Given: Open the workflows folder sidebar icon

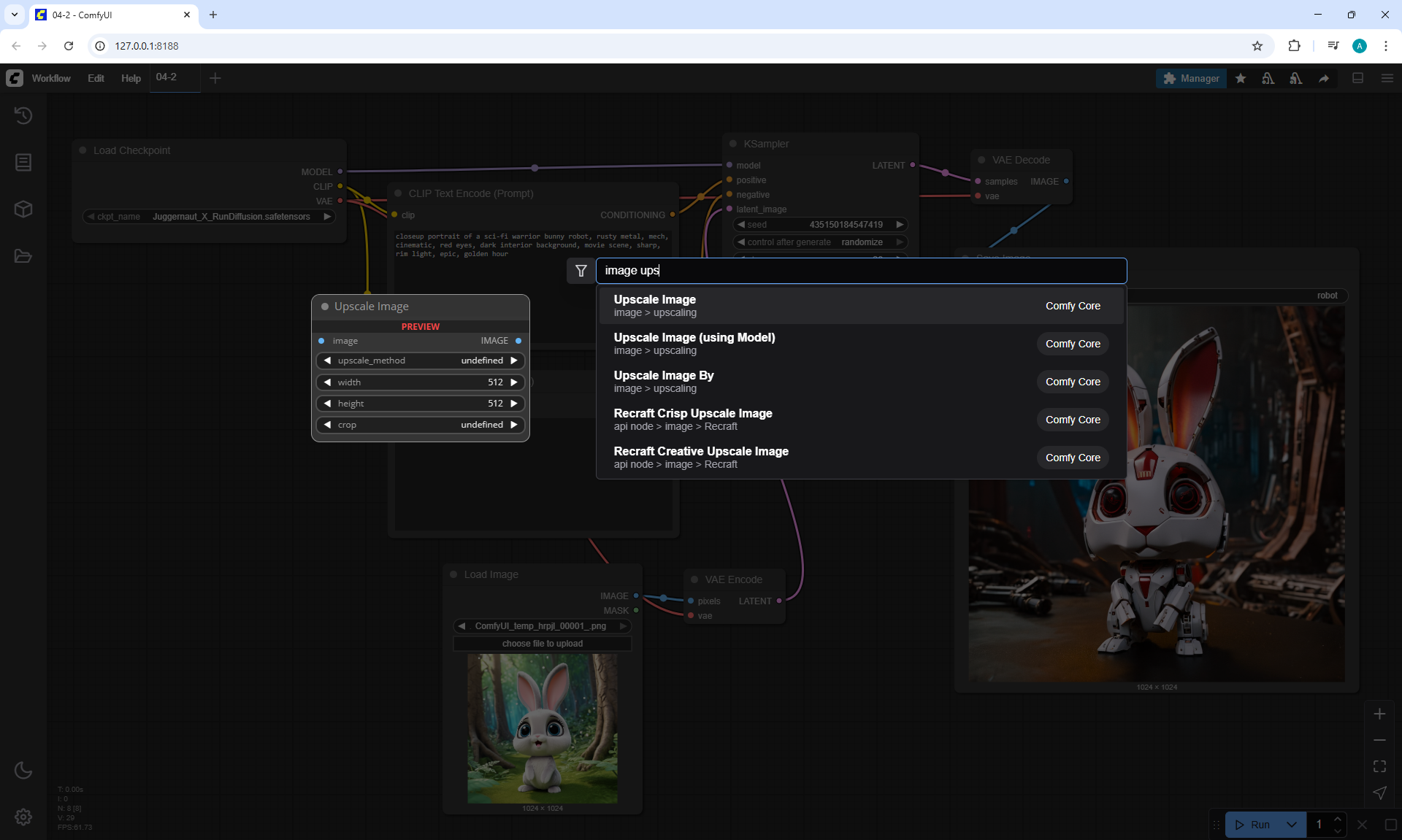Looking at the screenshot, I should click(x=23, y=256).
